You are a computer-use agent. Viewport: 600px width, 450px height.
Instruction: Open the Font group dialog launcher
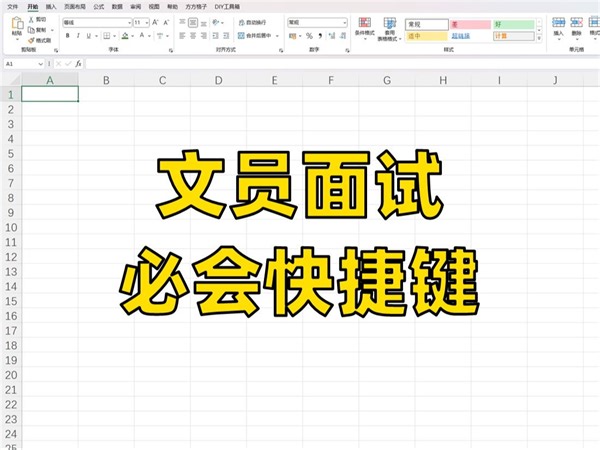click(171, 50)
